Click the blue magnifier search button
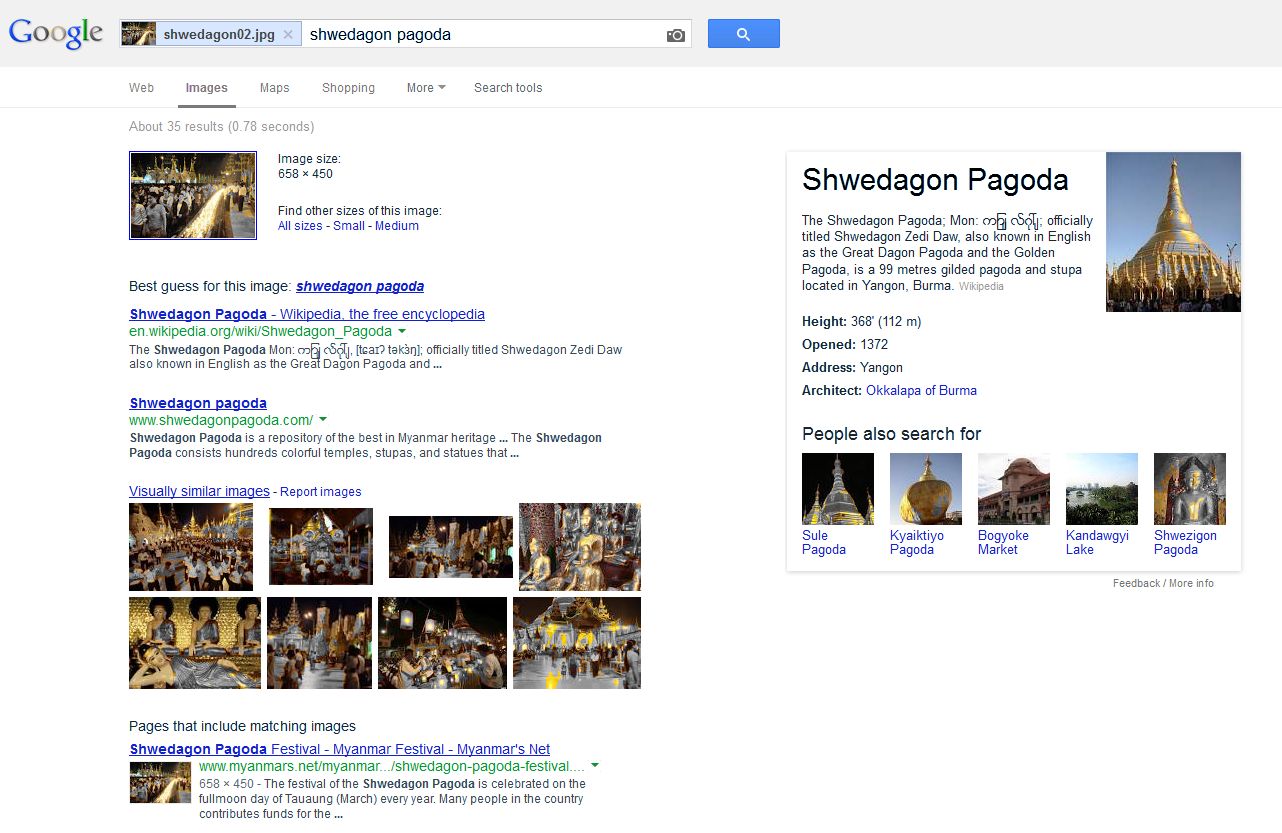 pos(743,34)
